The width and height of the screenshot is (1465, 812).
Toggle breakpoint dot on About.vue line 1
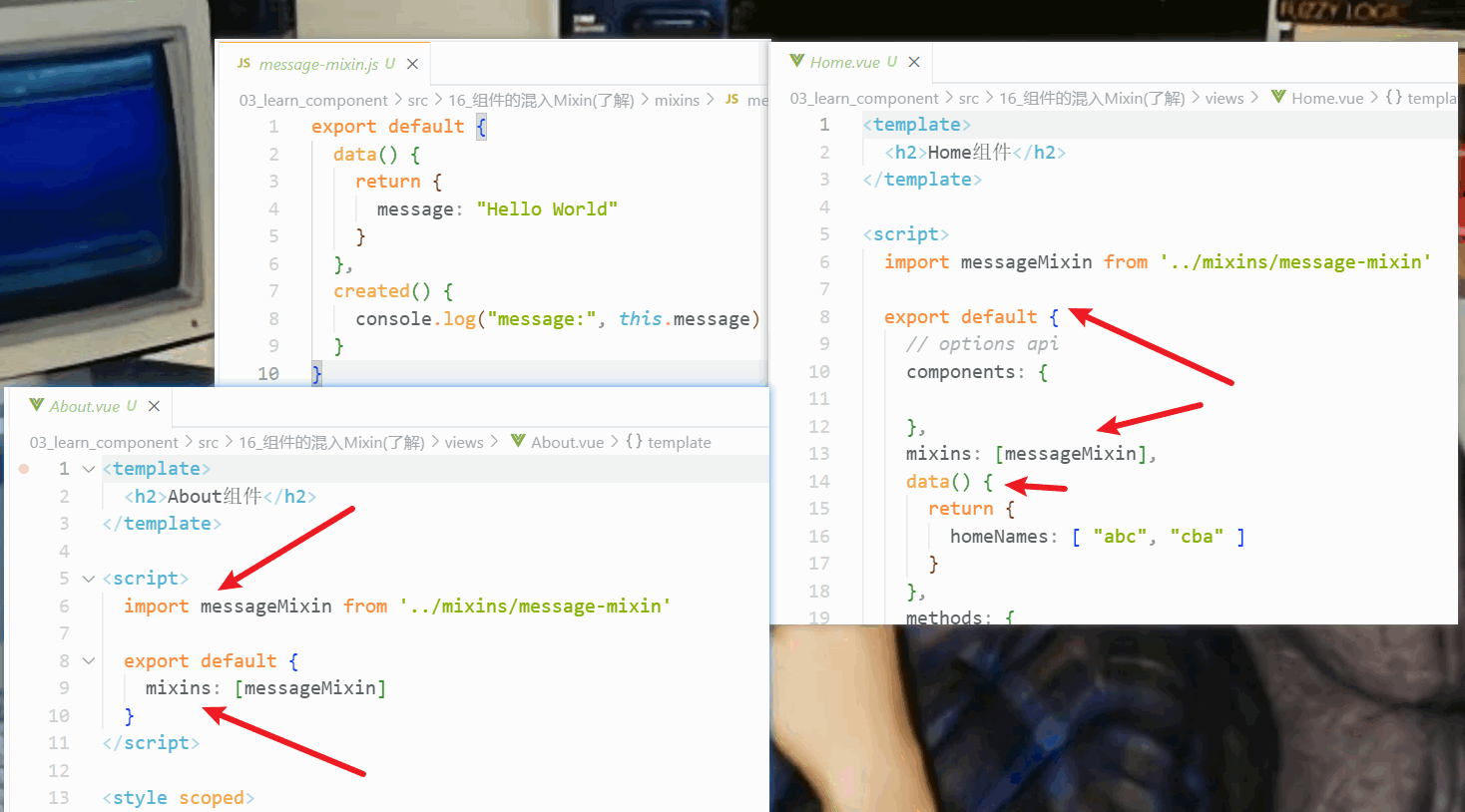click(24, 468)
